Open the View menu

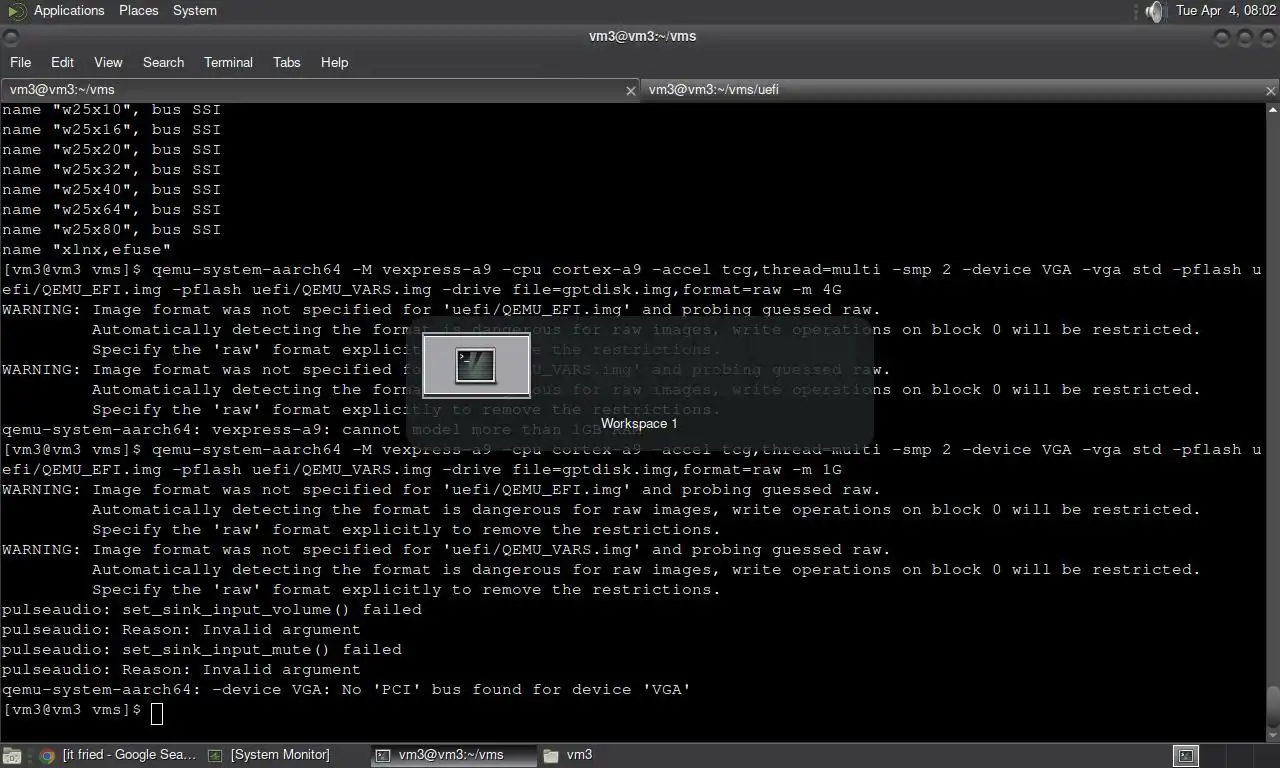coord(108,62)
